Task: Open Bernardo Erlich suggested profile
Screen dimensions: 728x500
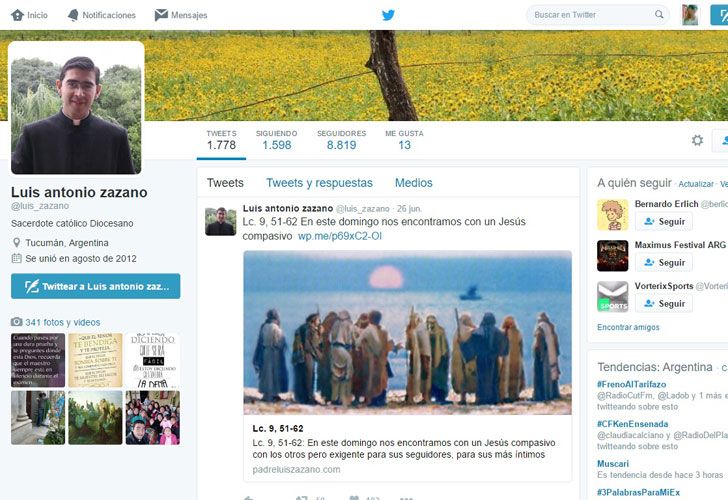Action: coord(666,204)
